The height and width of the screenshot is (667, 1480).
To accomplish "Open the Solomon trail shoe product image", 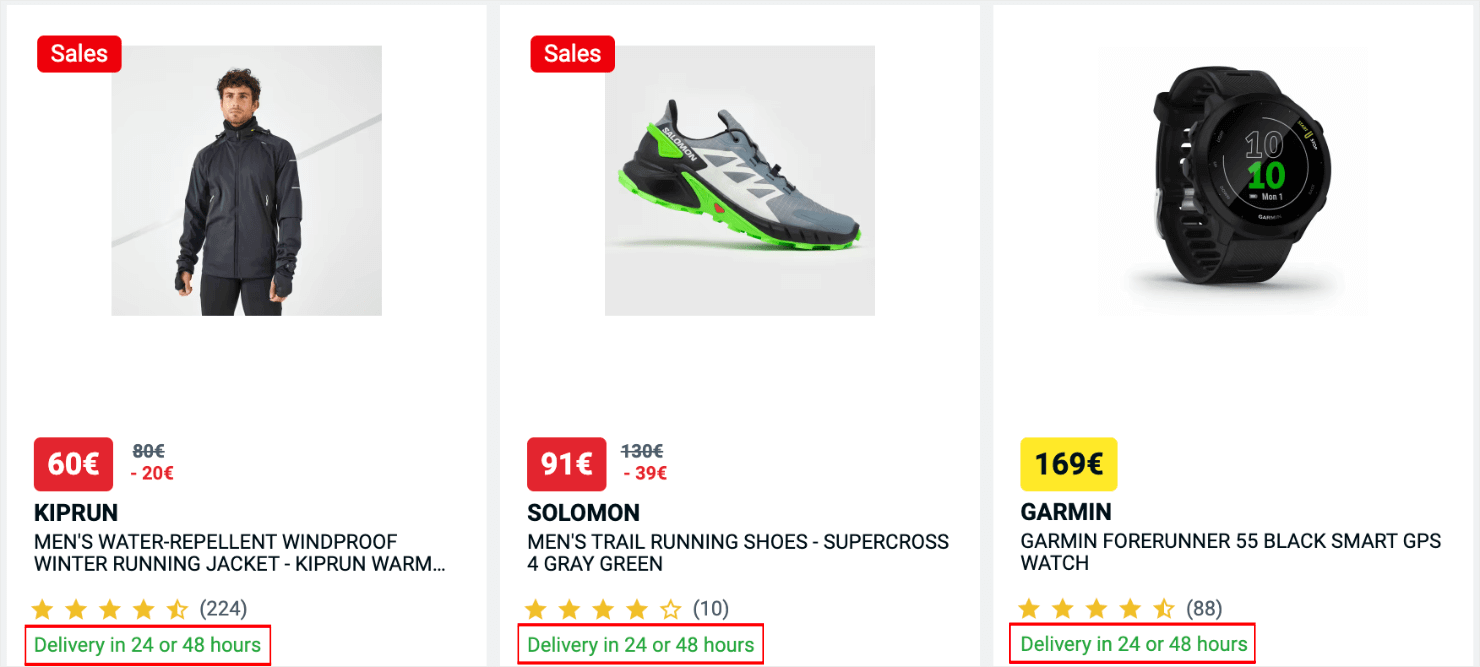I will point(739,181).
